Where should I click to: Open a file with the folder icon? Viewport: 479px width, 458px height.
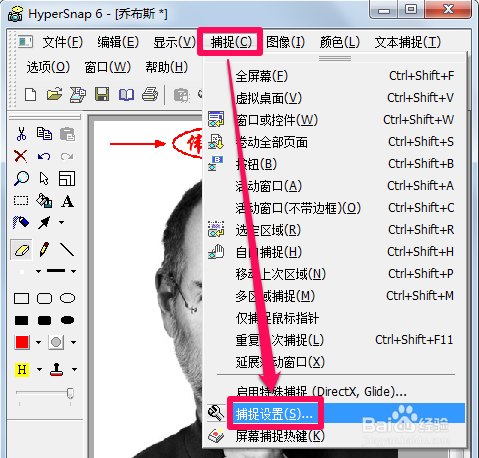click(x=54, y=94)
